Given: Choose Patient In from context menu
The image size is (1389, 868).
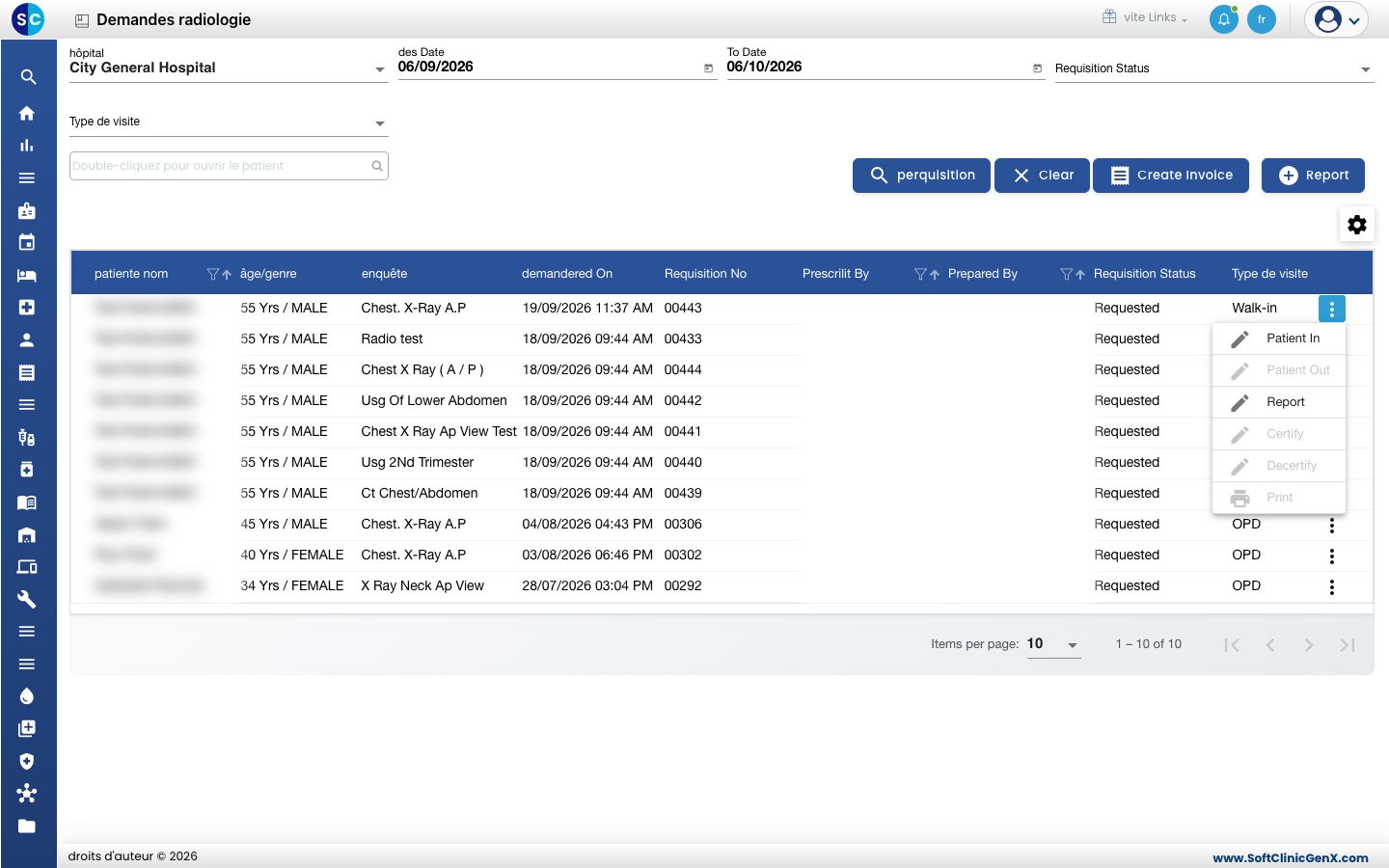Looking at the screenshot, I should (1279, 339).
